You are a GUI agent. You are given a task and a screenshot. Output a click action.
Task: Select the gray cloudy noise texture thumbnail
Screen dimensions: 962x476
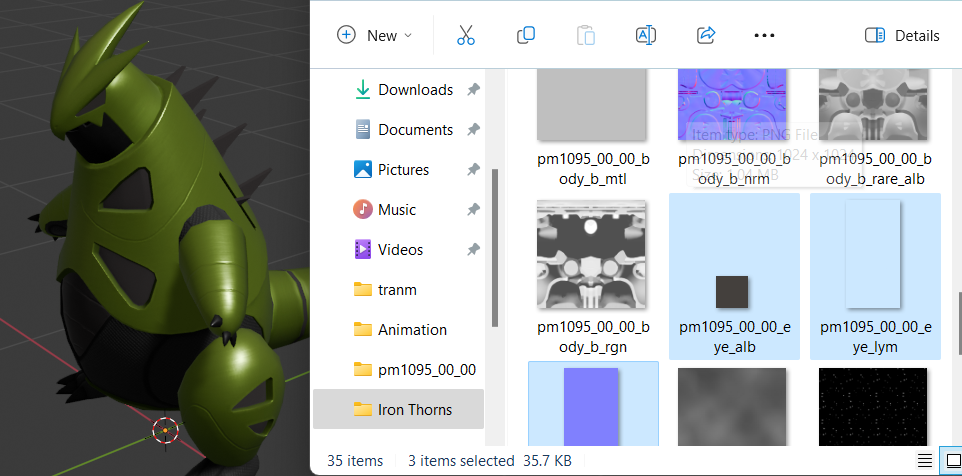733,407
